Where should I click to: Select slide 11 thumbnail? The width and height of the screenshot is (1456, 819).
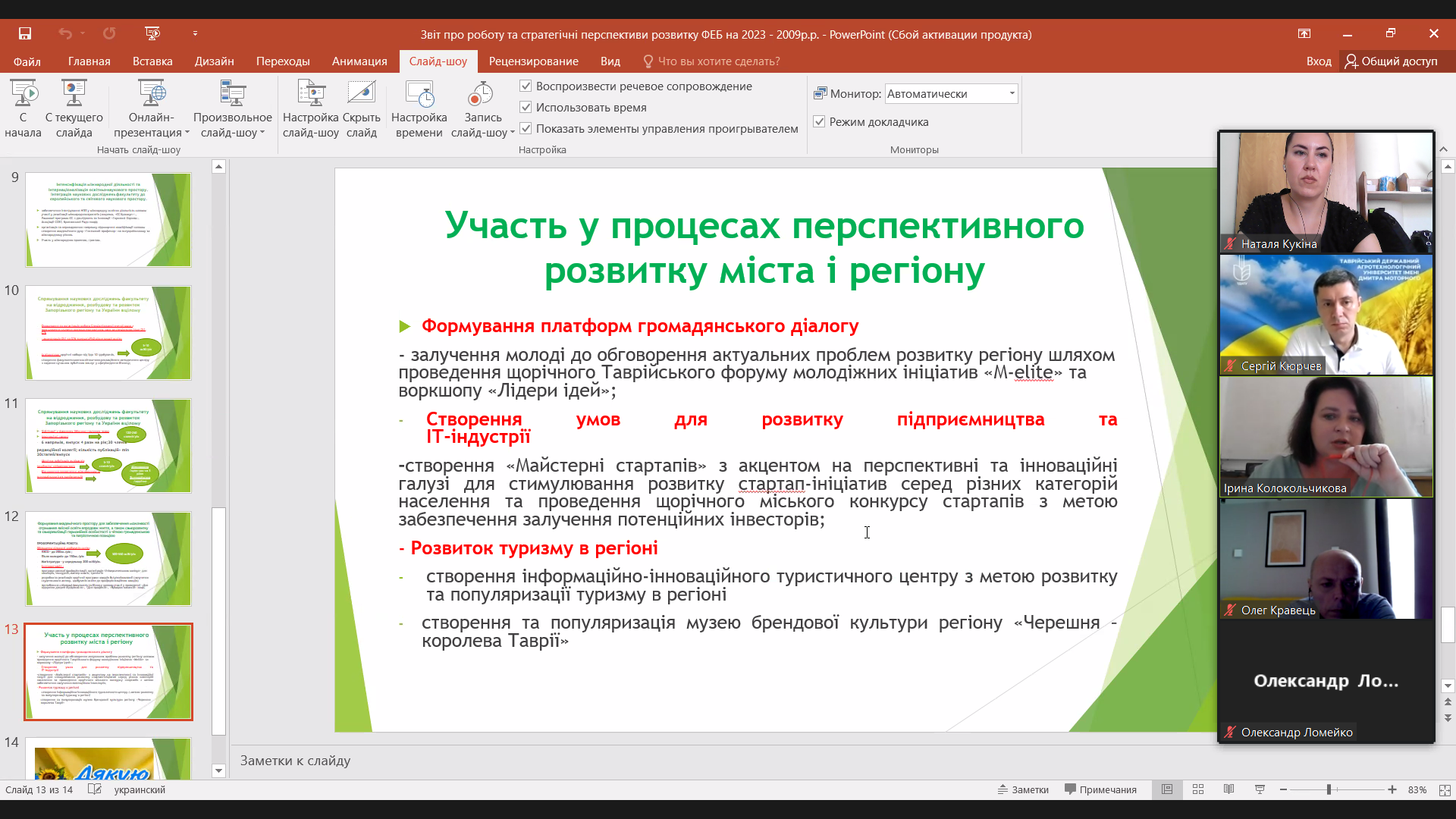tap(108, 445)
